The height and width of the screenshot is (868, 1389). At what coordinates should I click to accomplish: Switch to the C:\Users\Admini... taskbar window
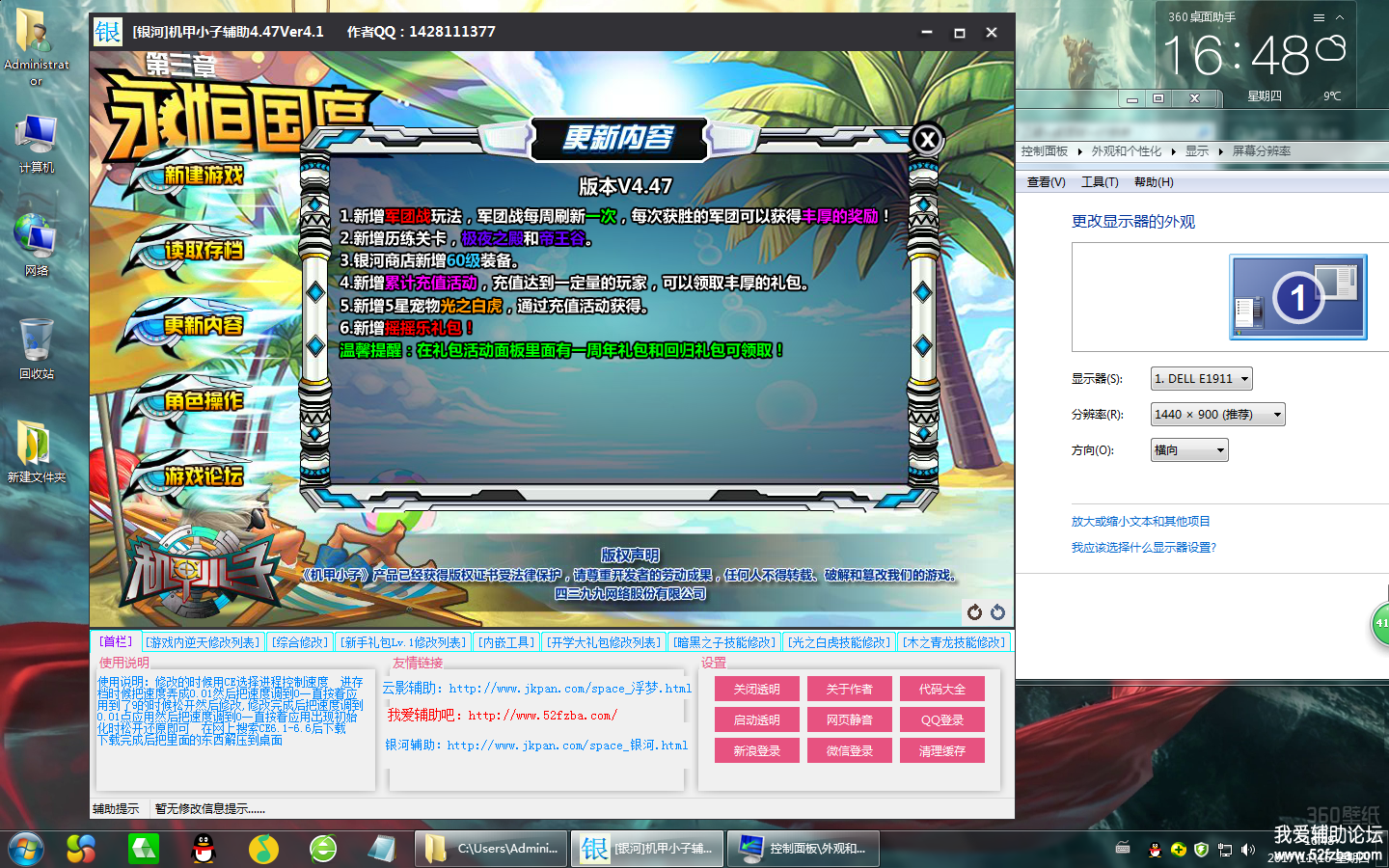490,849
